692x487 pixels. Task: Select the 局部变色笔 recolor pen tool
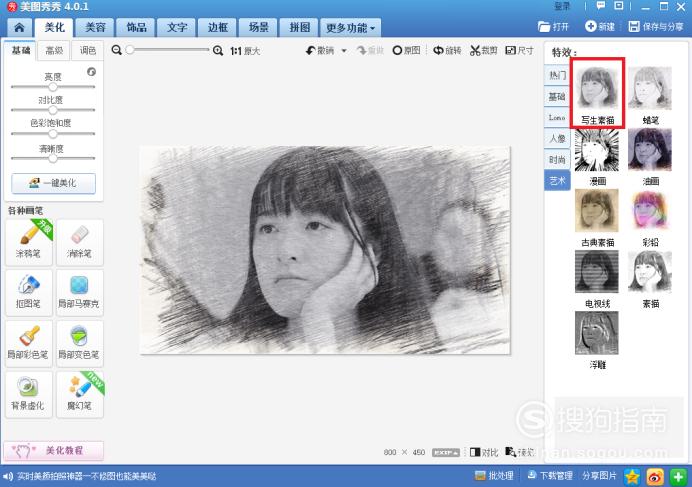[x=79, y=343]
